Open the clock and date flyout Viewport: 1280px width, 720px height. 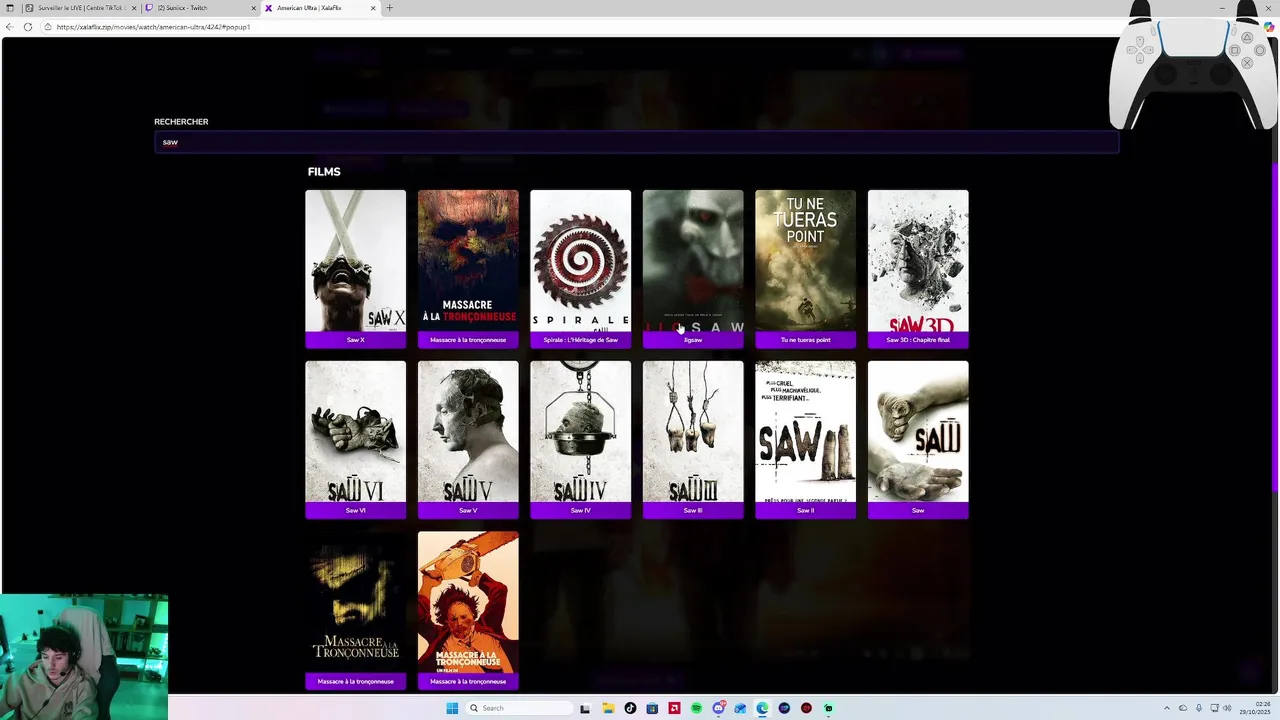pos(1256,708)
